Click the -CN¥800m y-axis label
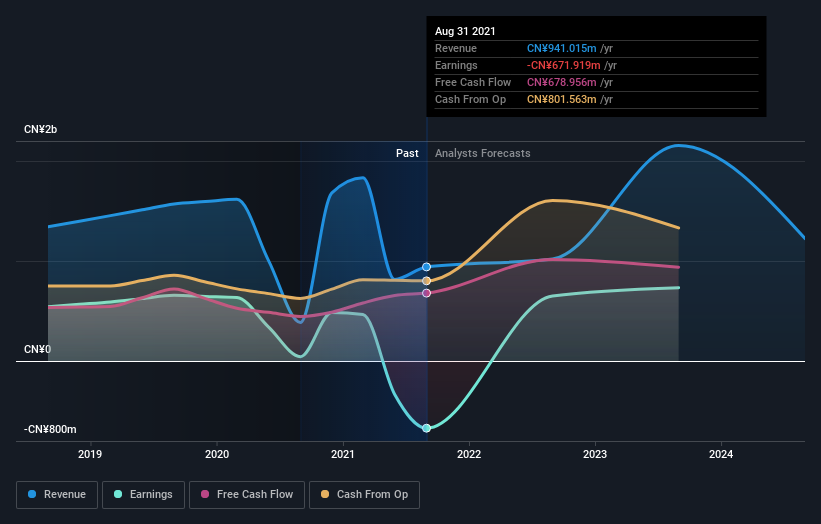This screenshot has width=821, height=524. pyautogui.click(x=50, y=429)
